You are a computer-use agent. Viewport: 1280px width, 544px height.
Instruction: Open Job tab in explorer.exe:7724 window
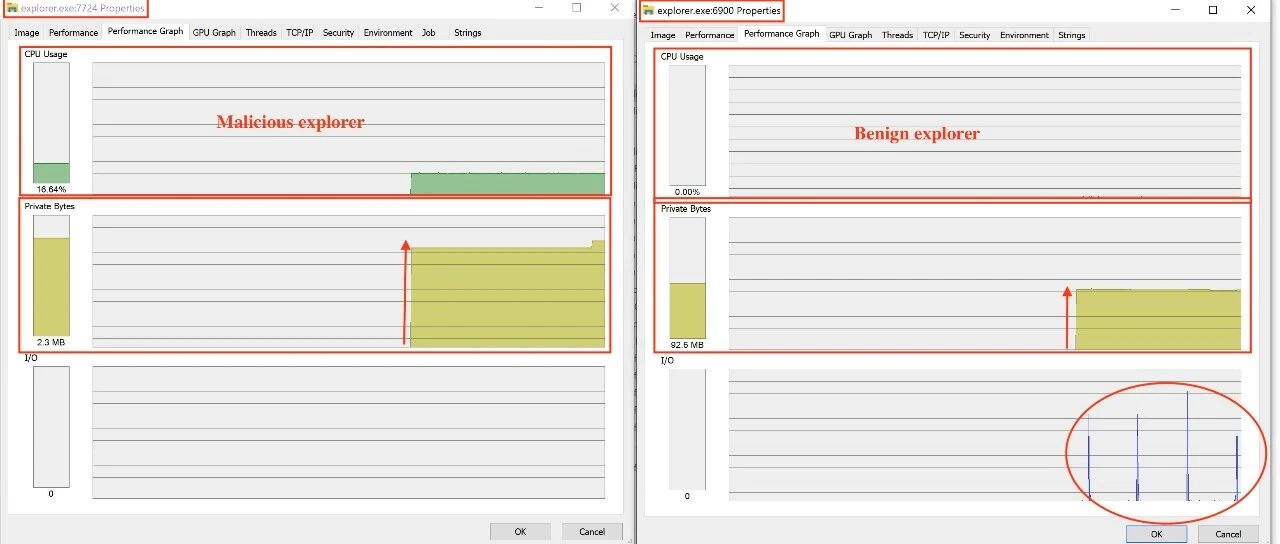[x=429, y=32]
